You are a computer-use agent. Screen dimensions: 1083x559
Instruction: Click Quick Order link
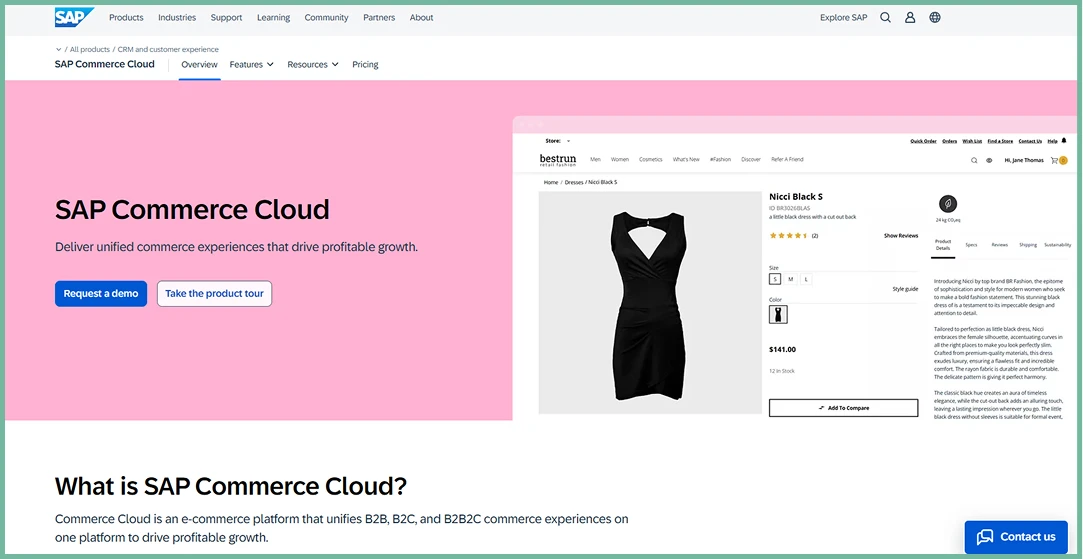pos(923,141)
